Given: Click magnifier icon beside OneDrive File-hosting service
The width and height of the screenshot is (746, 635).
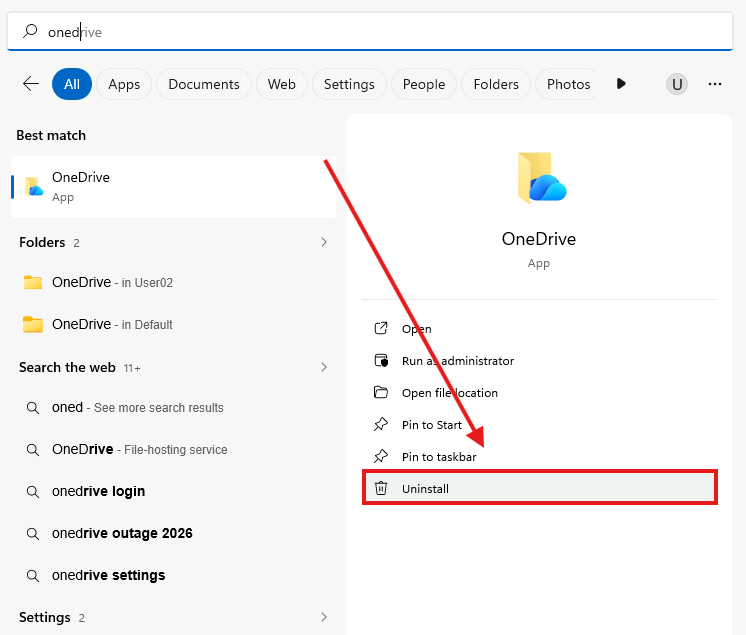Looking at the screenshot, I should (32, 449).
